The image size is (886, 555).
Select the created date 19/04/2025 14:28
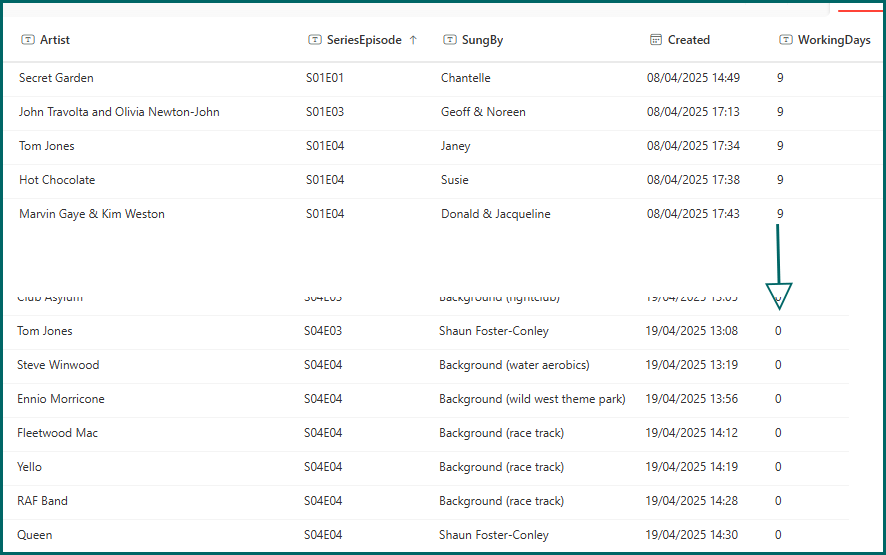click(x=692, y=501)
